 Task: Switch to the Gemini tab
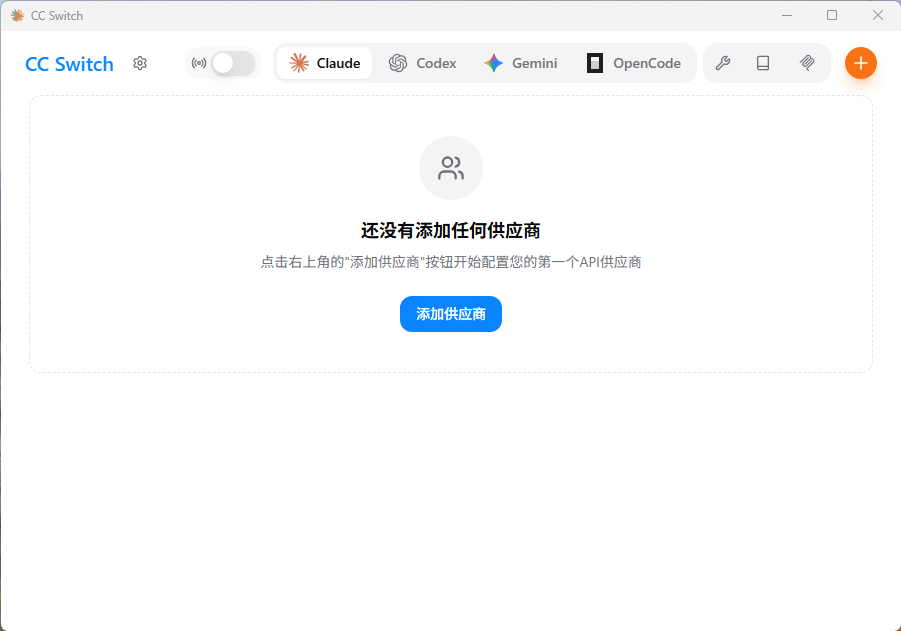click(521, 63)
